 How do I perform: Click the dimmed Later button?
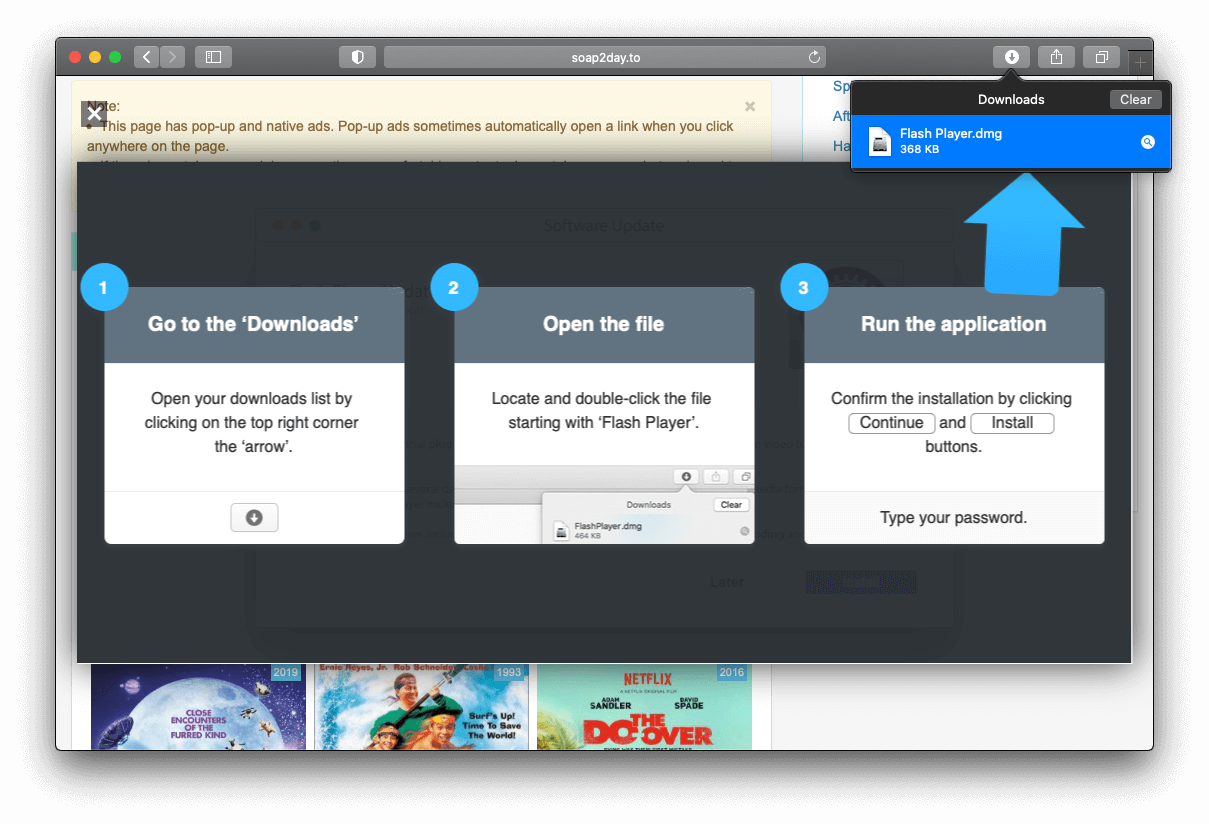(726, 582)
